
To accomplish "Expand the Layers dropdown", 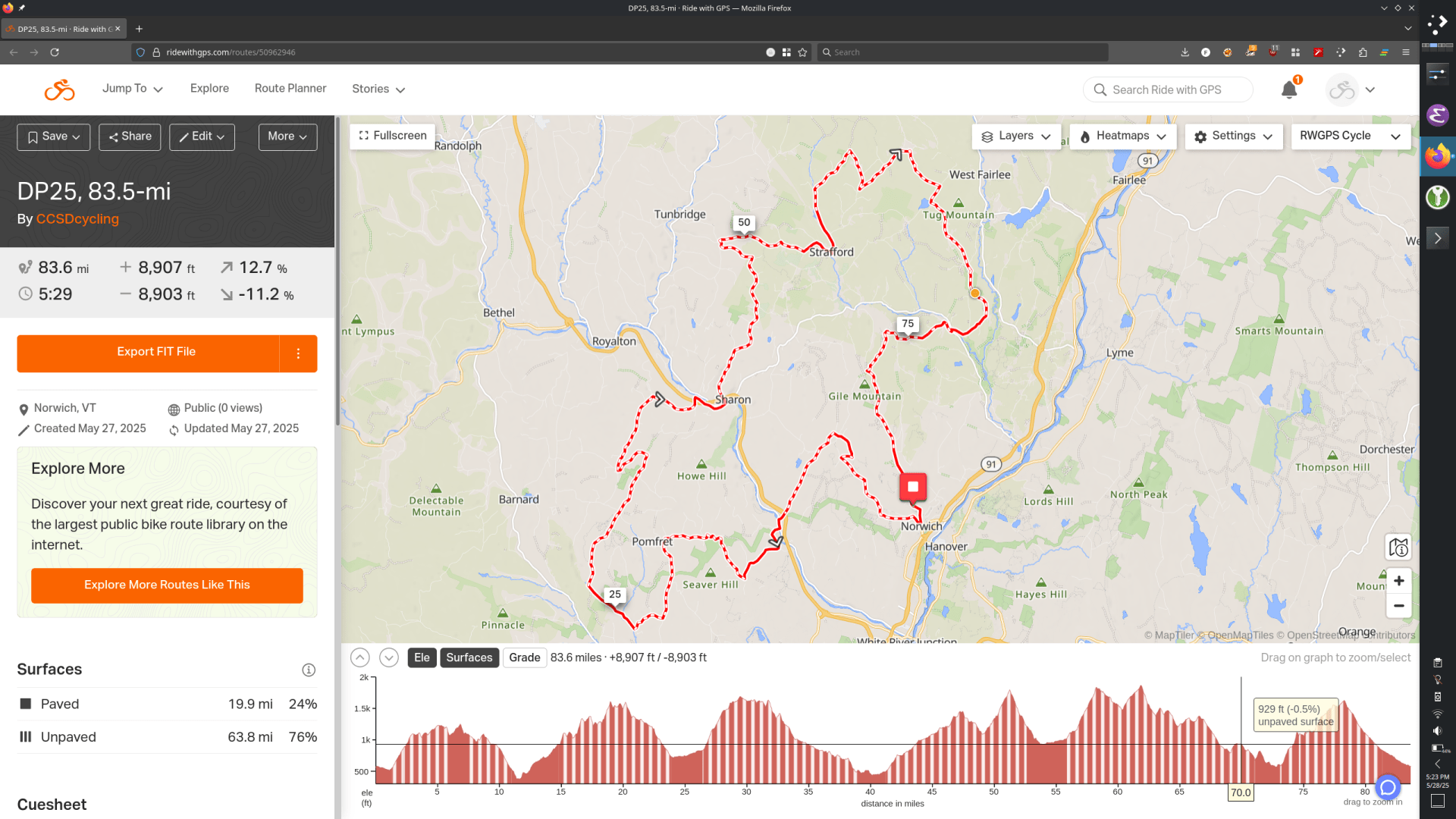I will tap(1016, 136).
